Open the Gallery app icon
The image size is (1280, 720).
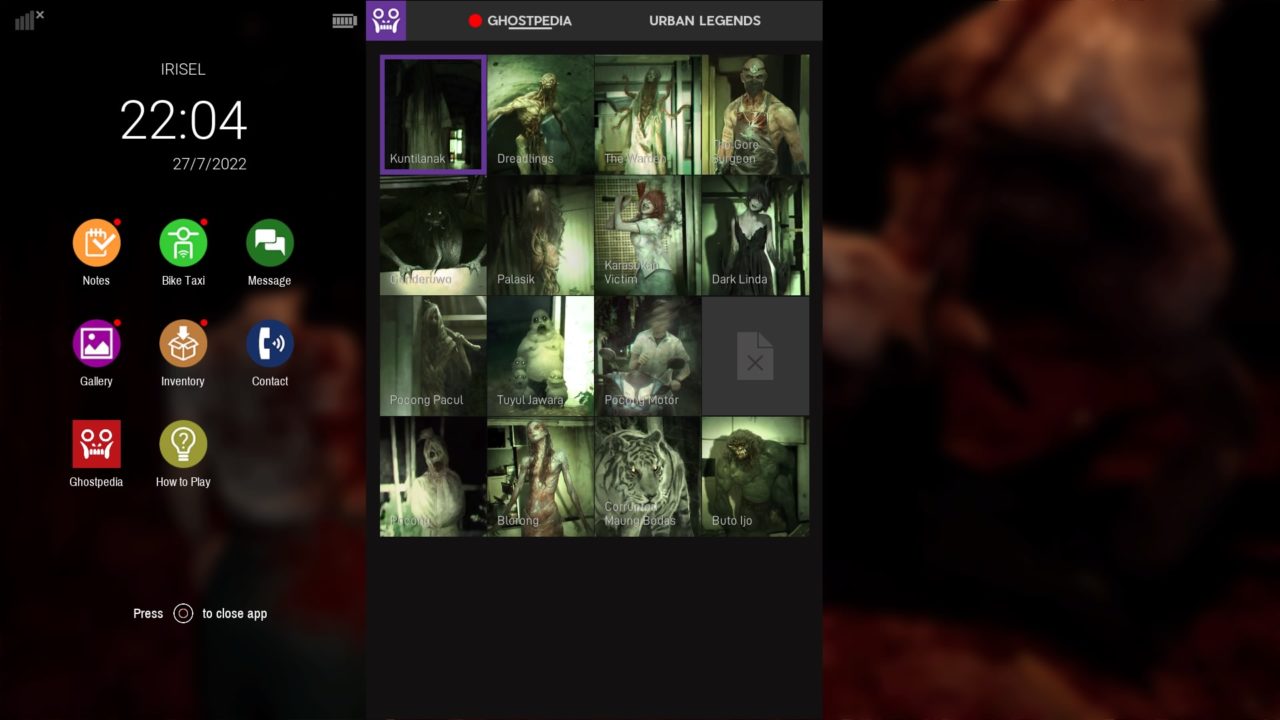coord(96,344)
